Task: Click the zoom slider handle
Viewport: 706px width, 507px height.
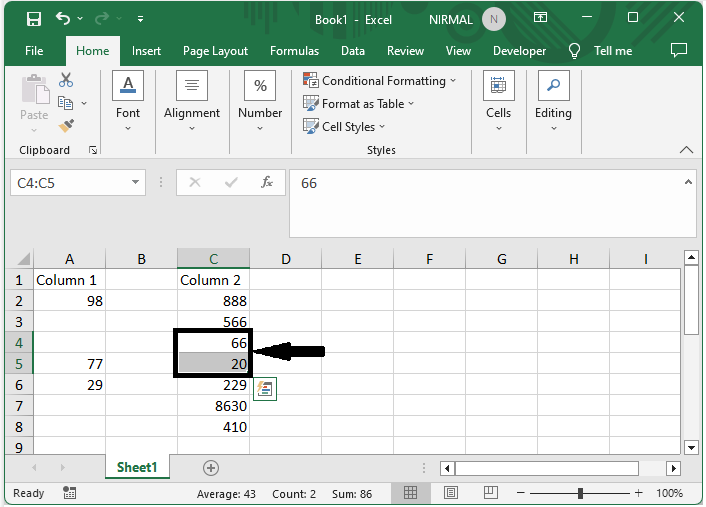Action: coord(580,493)
